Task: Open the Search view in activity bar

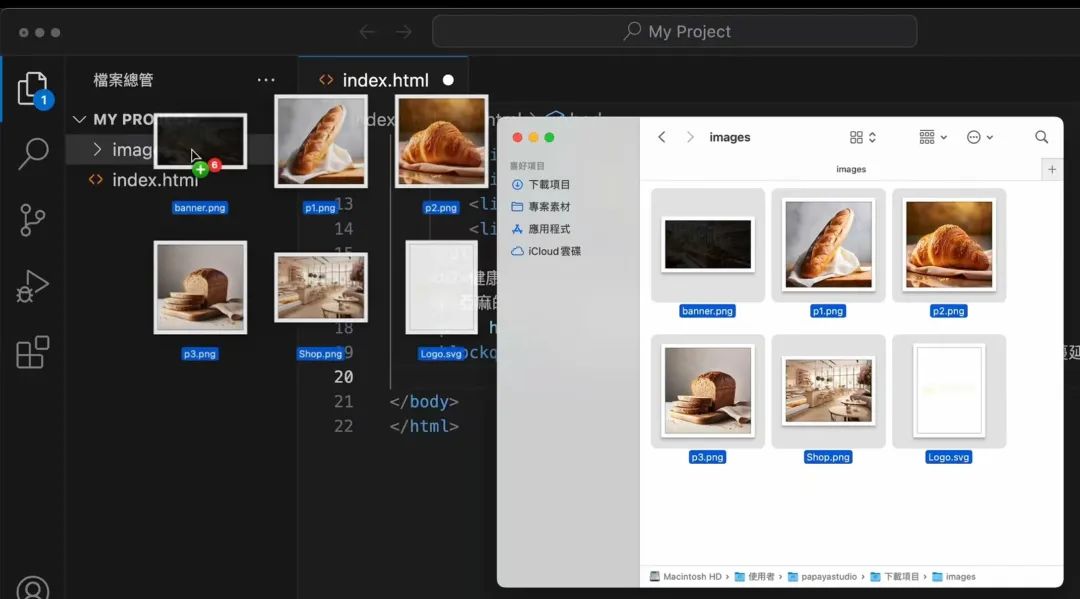Action: 33,154
